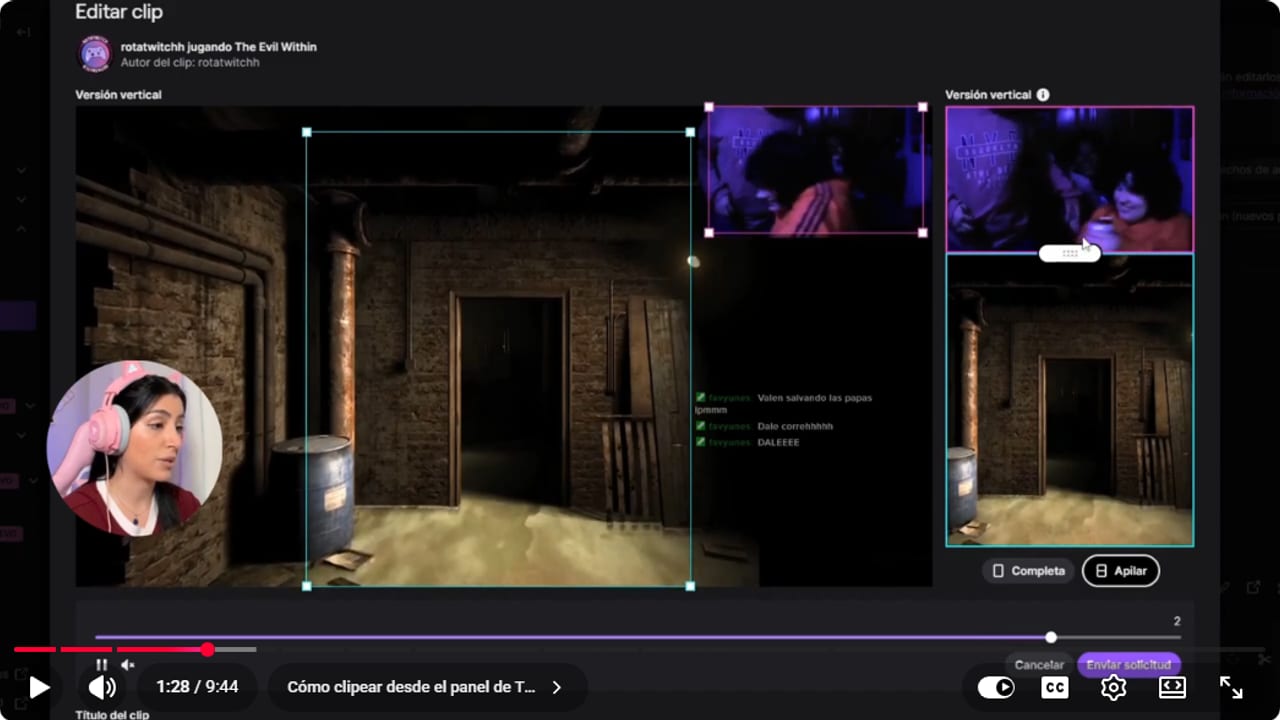1280x720 pixels.
Task: Click the top-left teal crop handle
Action: tap(306, 132)
